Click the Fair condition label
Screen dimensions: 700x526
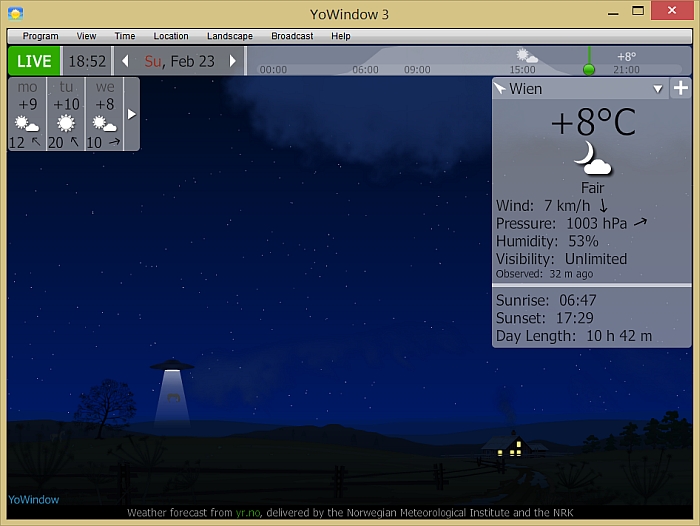[592, 188]
